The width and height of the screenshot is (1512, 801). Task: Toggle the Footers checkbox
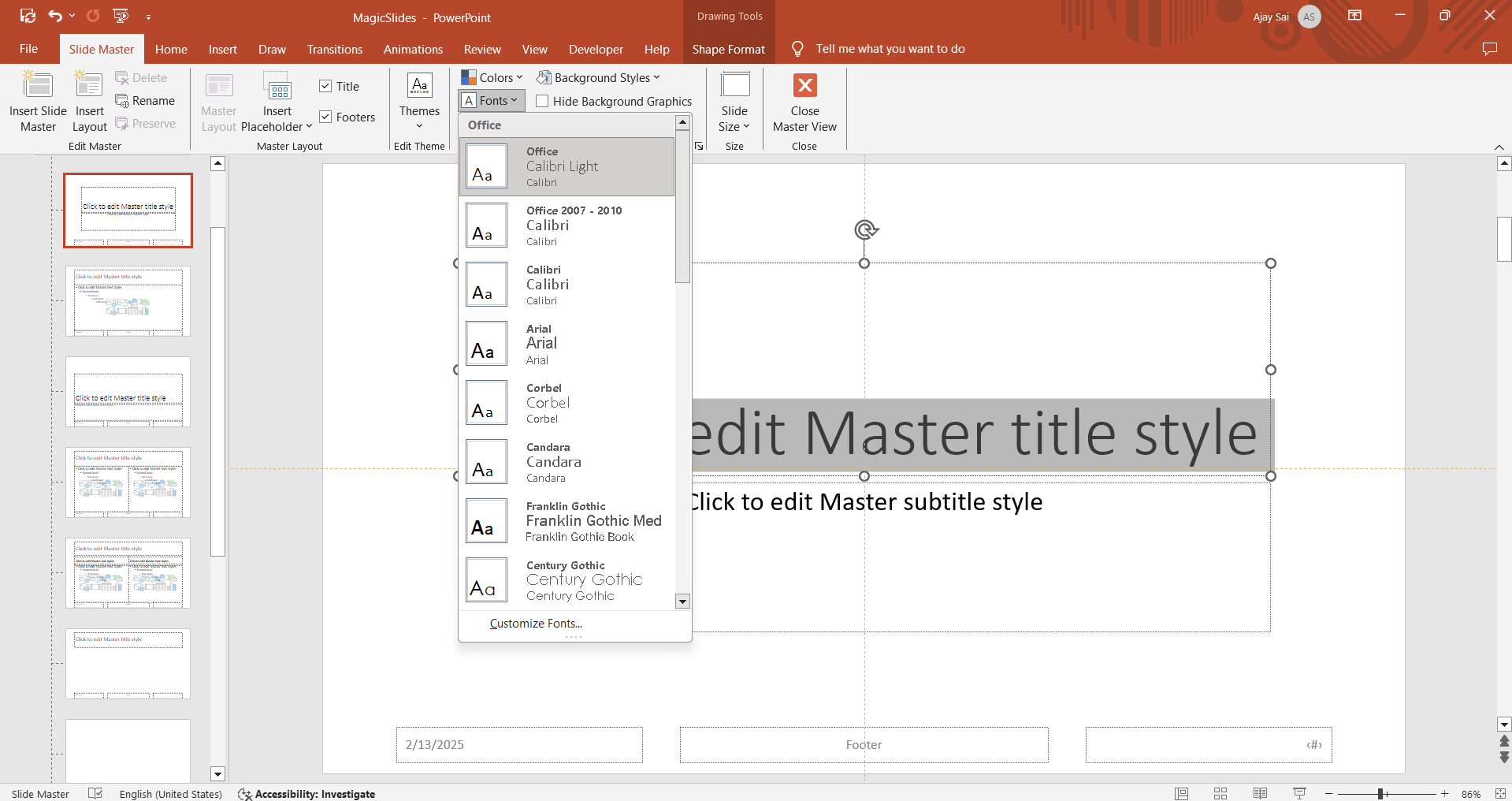click(x=325, y=117)
